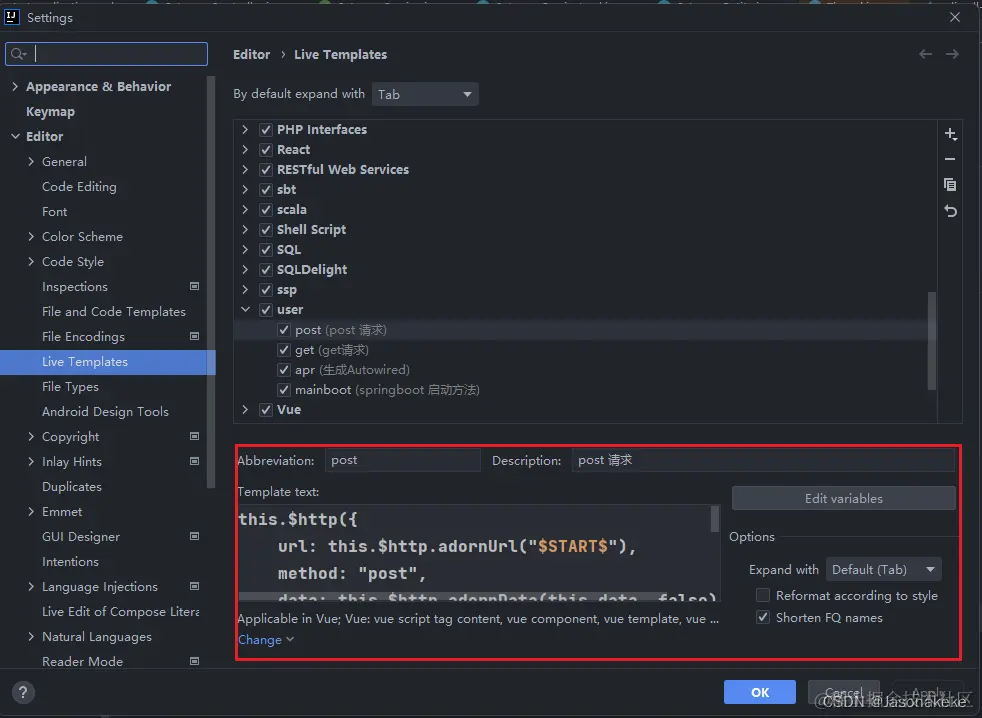This screenshot has width=982, height=718.
Task: Click the template list vertical scrollbar
Action: tap(932, 341)
